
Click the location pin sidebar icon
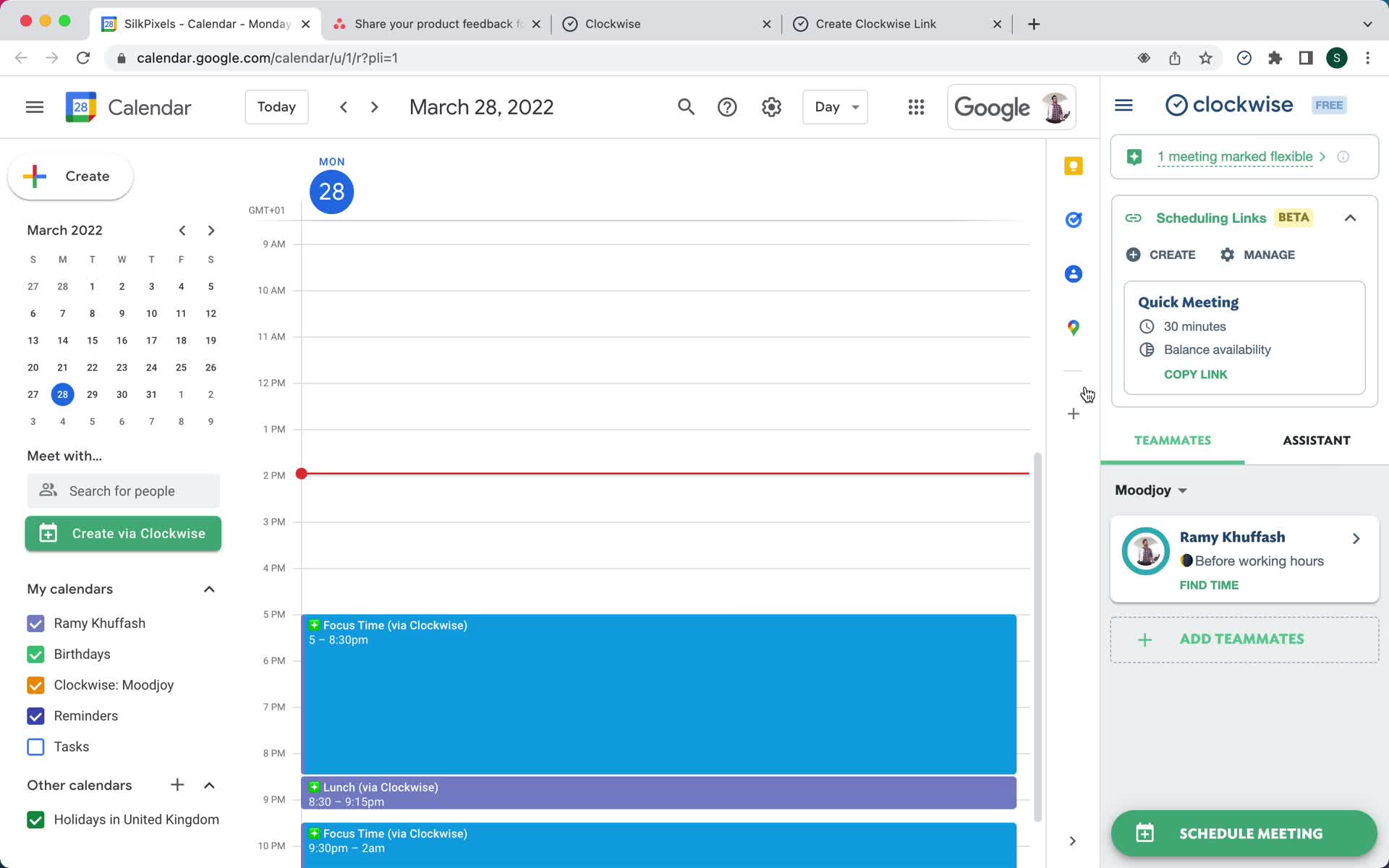pyautogui.click(x=1074, y=328)
